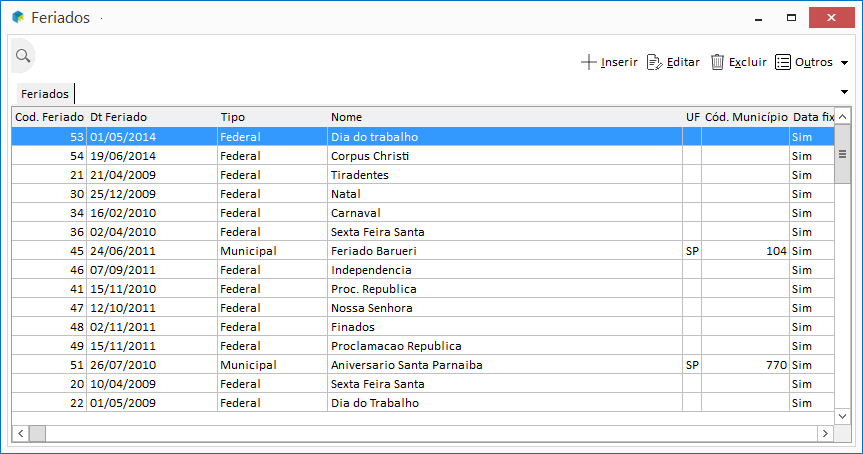Click the Outros list icon

pos(783,62)
